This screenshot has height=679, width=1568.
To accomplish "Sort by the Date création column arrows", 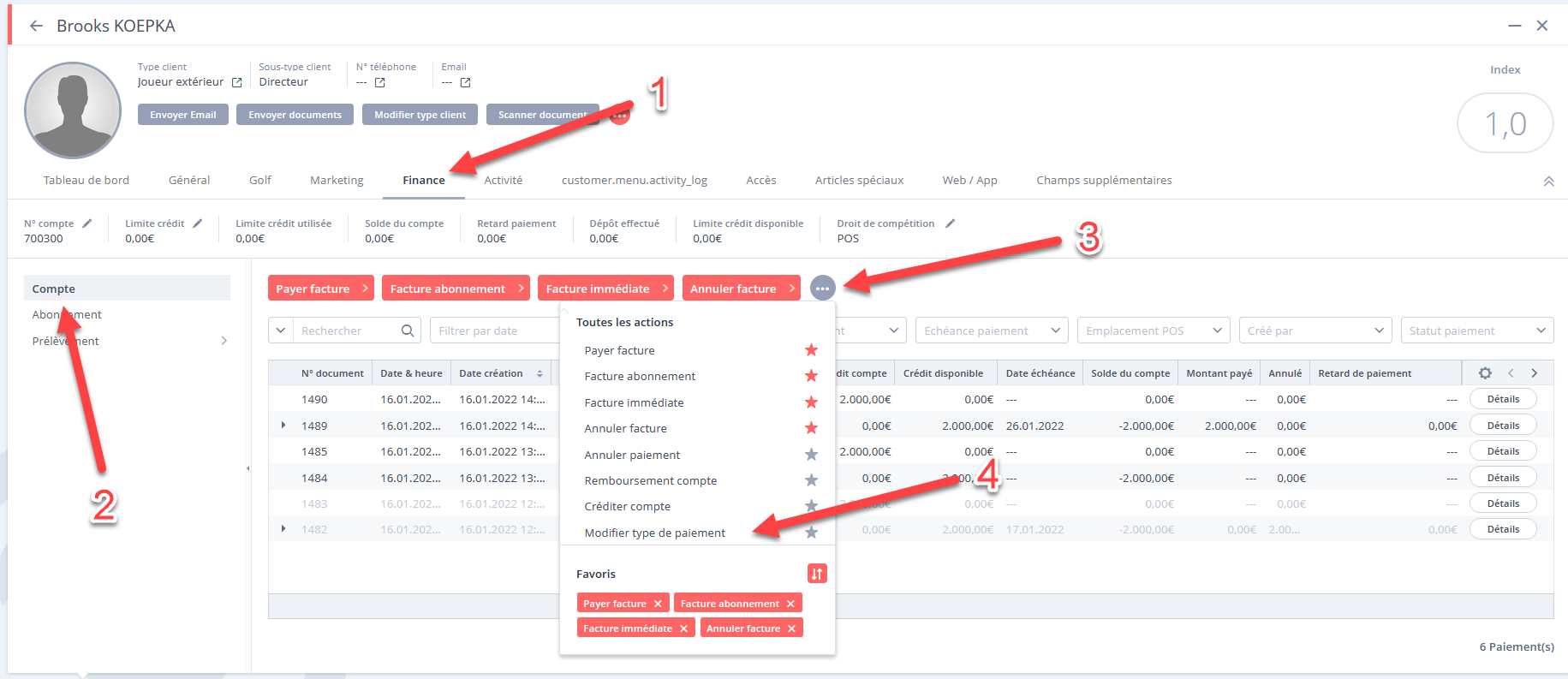I will (540, 373).
